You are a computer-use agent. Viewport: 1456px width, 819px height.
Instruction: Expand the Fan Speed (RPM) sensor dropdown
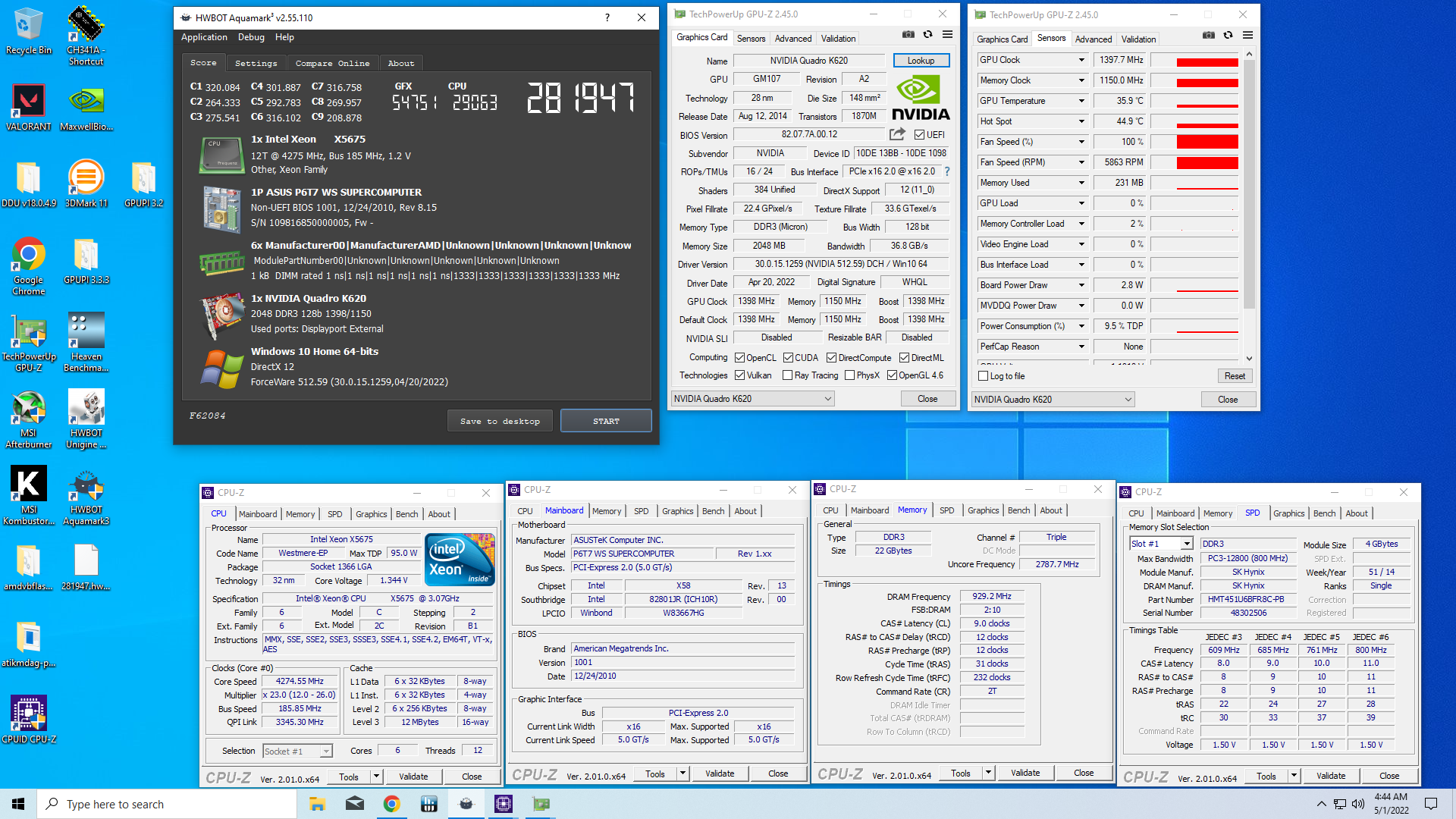pyautogui.click(x=1081, y=162)
